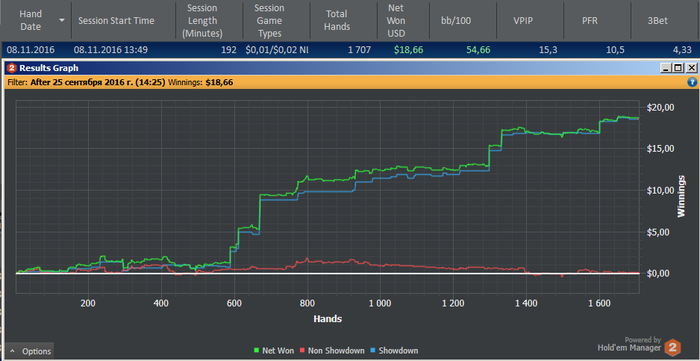The width and height of the screenshot is (700, 361).
Task: Click the help question mark icon
Action: [692, 82]
